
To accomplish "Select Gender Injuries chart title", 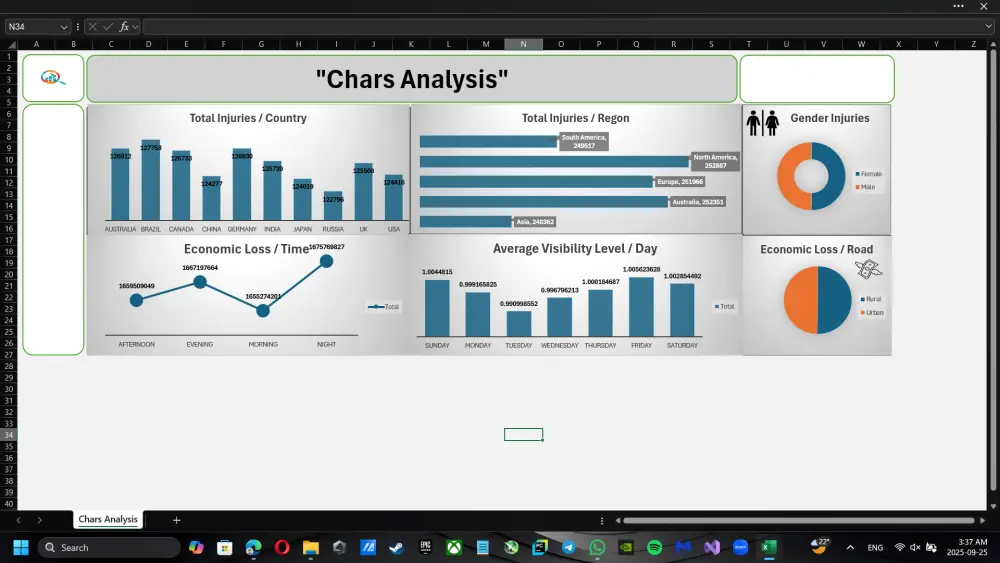I will coord(830,118).
